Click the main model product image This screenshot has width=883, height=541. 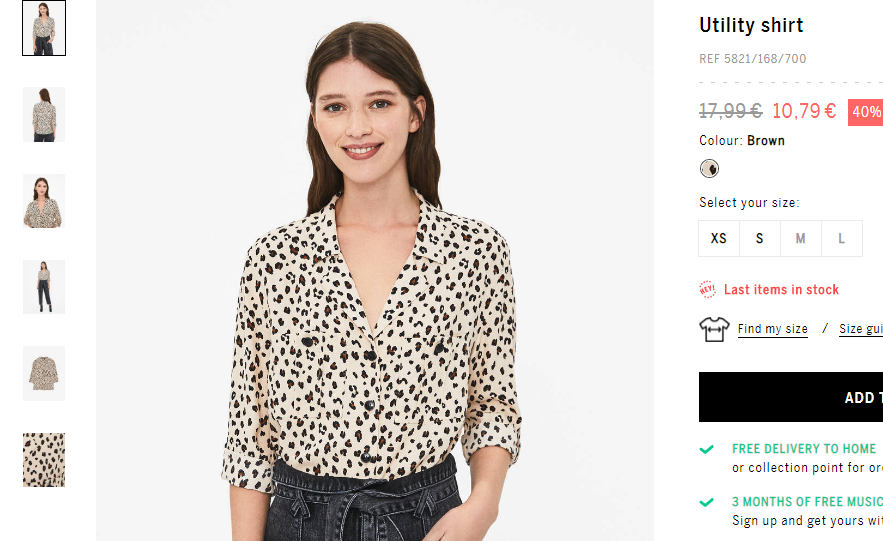[x=375, y=270]
